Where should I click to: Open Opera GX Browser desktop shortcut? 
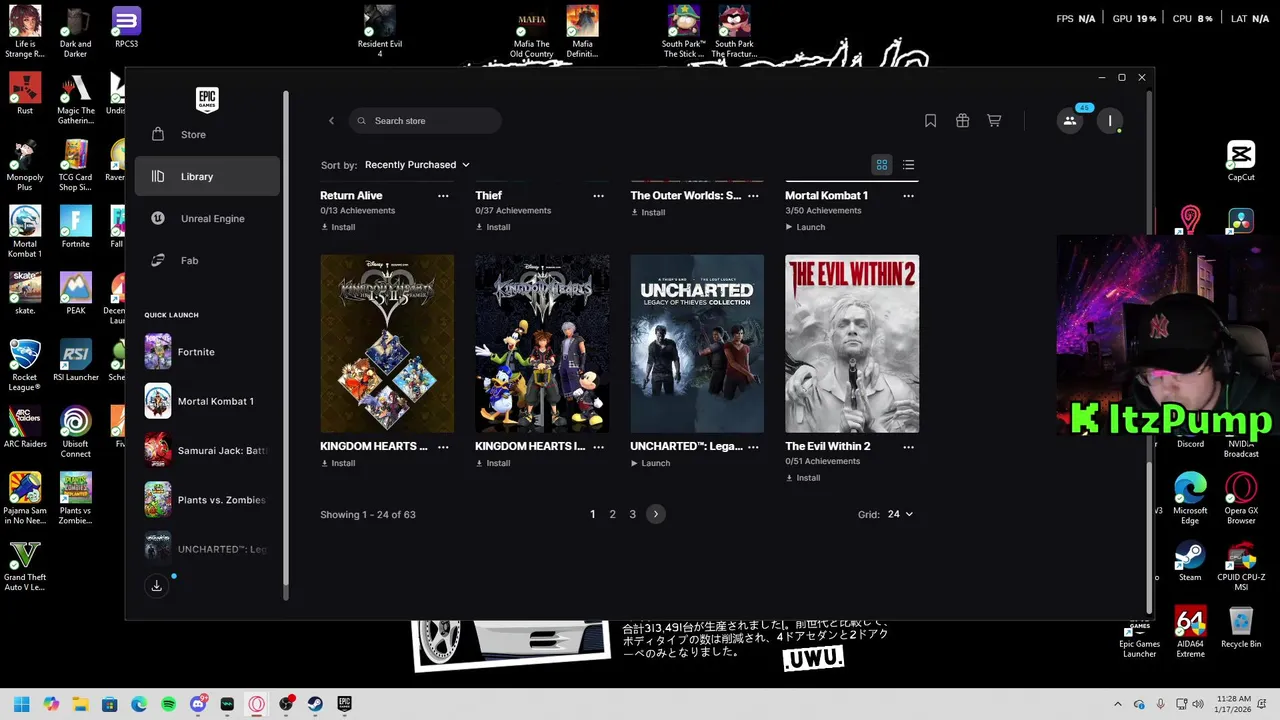(1241, 496)
